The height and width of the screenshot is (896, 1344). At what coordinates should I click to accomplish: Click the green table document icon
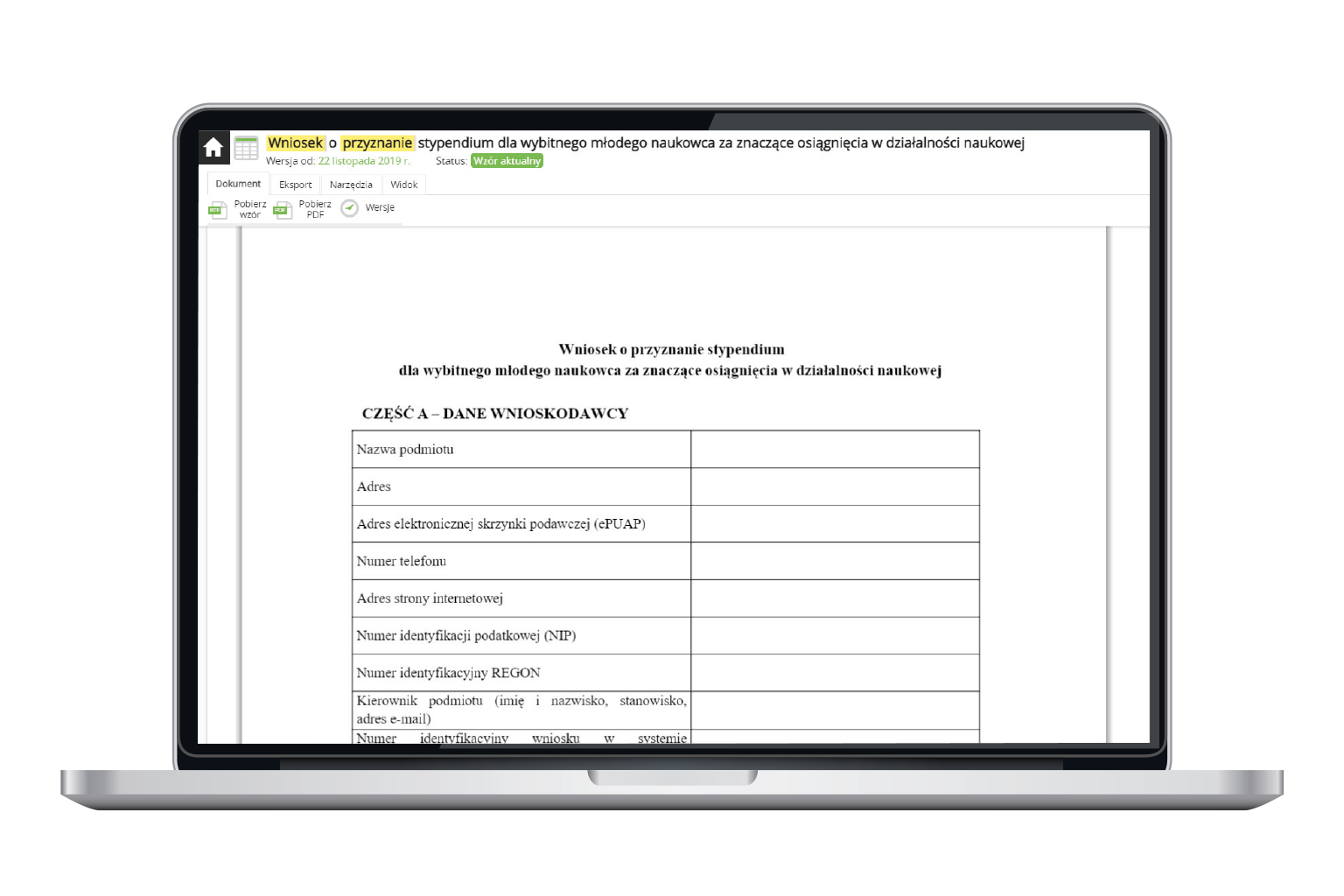(x=247, y=148)
